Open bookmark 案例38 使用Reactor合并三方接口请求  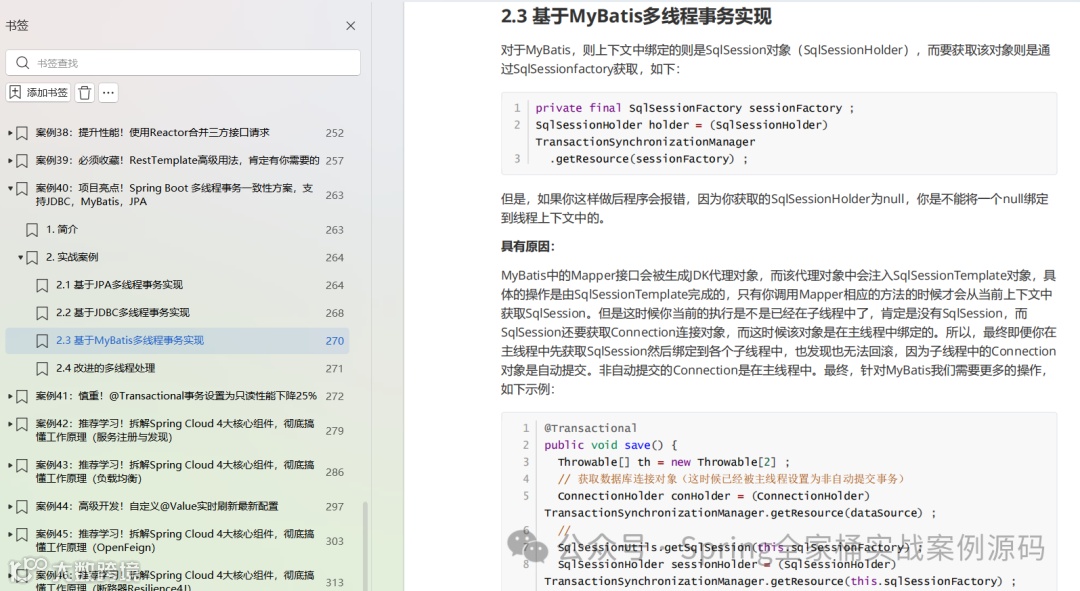point(152,132)
